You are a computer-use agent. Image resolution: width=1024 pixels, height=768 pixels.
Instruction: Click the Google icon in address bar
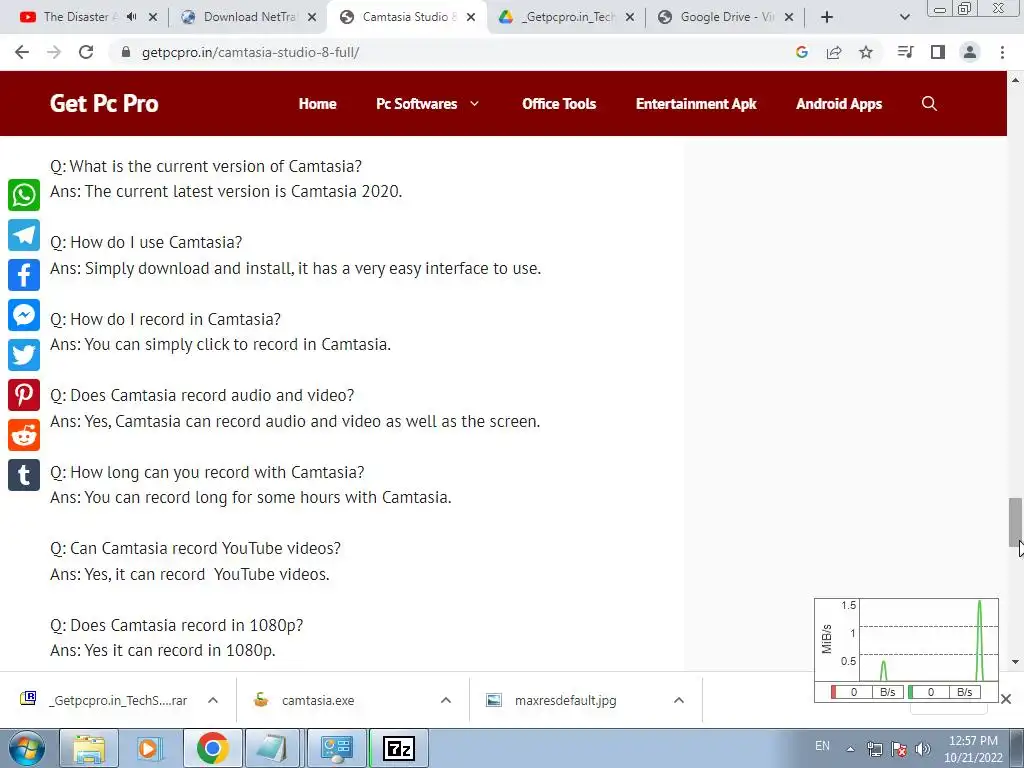[x=802, y=52]
